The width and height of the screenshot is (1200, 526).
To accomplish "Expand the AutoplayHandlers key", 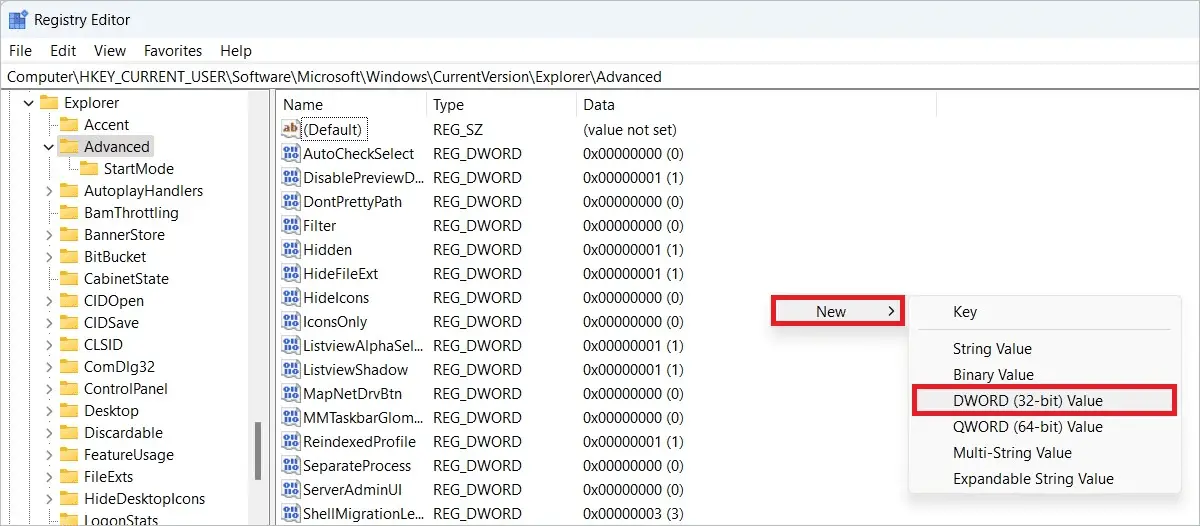I will coord(48,190).
